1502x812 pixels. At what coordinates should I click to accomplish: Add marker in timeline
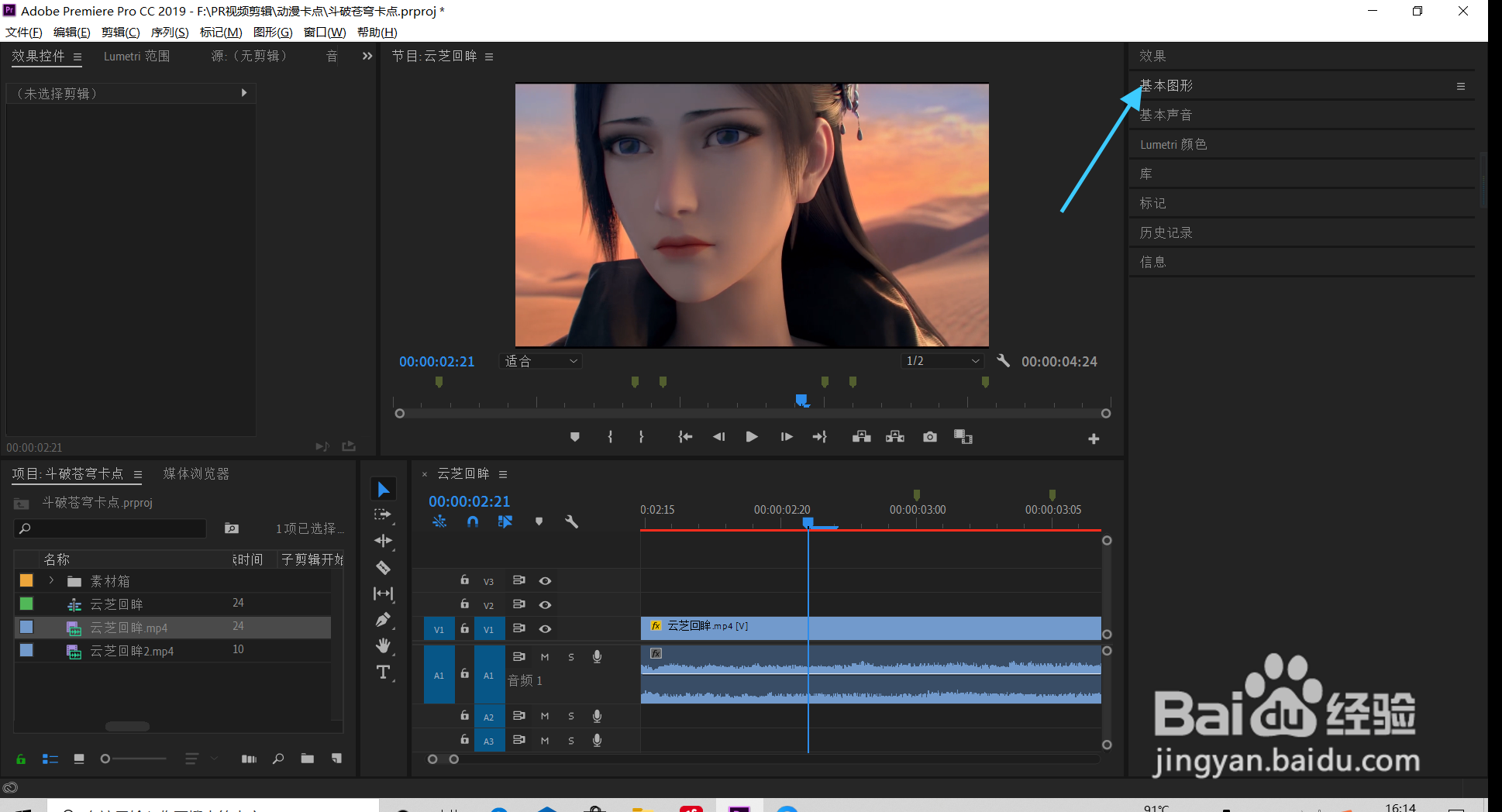(x=539, y=521)
